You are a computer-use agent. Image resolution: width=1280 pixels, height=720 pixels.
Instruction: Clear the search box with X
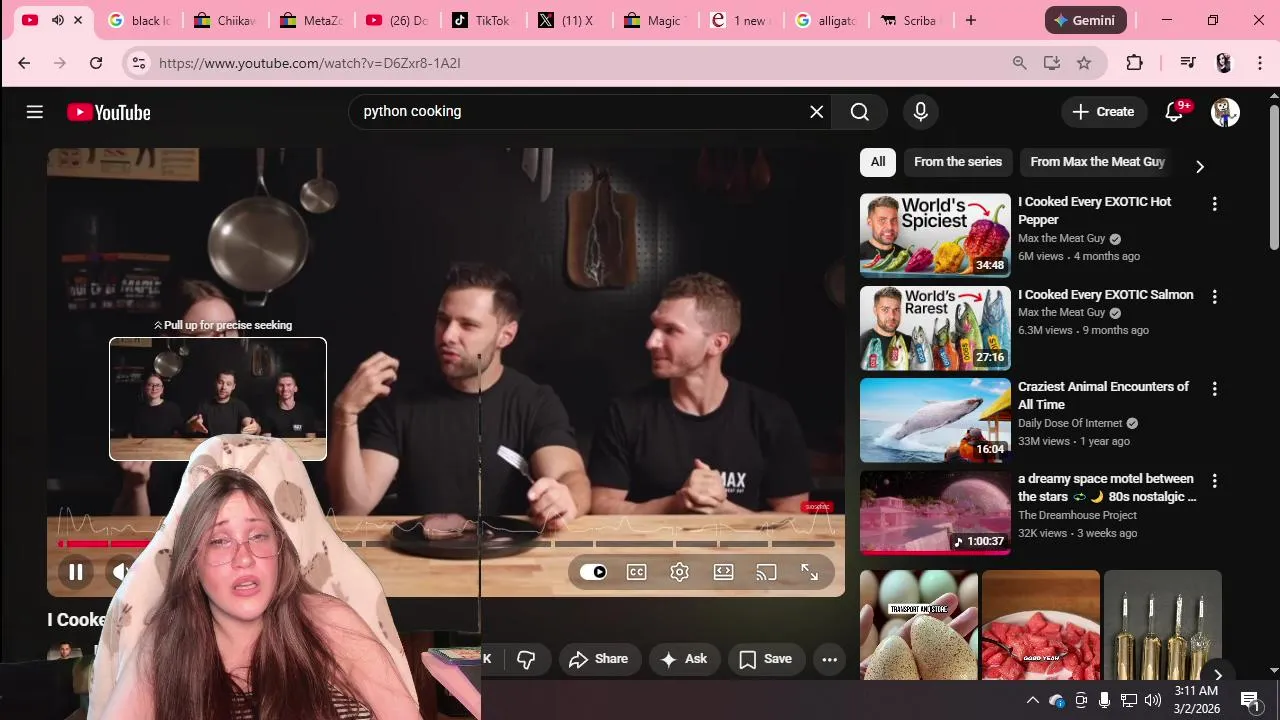tap(817, 112)
